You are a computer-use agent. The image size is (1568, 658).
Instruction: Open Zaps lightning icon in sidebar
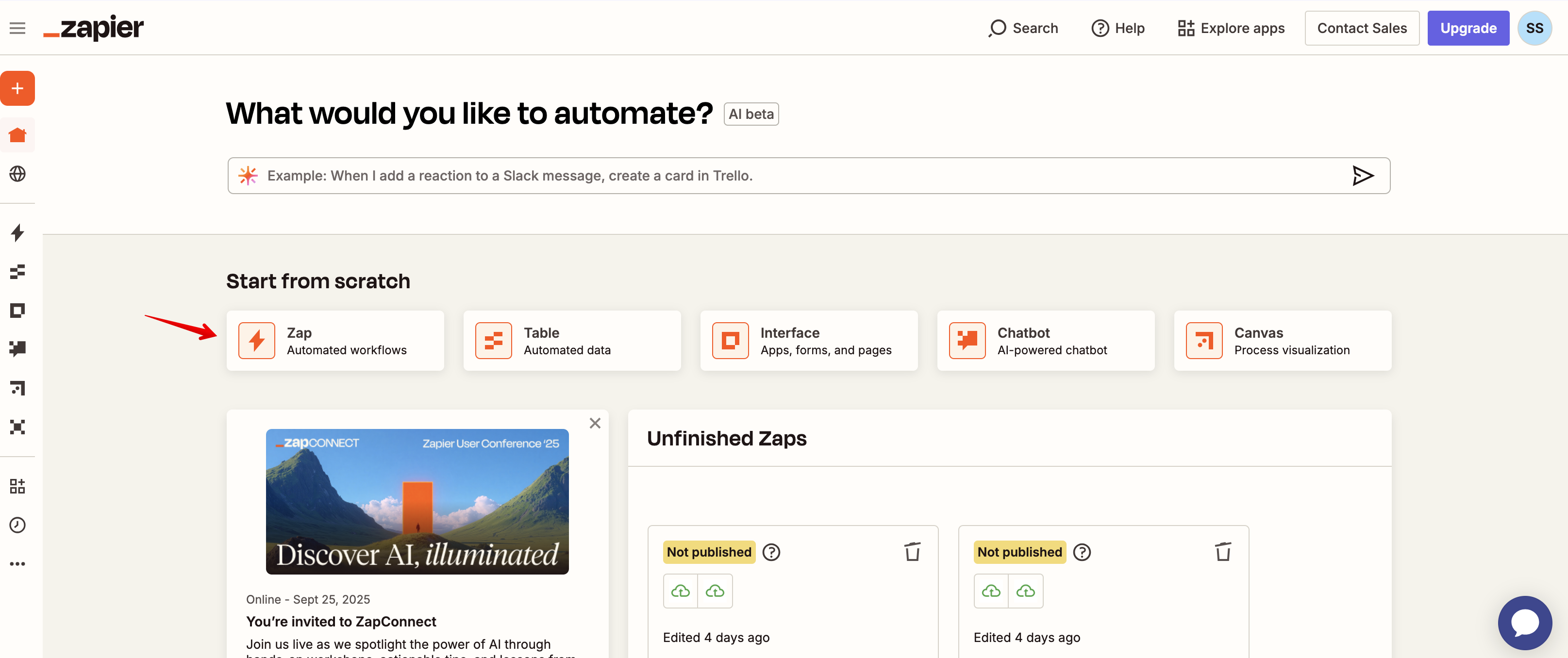[x=17, y=232]
